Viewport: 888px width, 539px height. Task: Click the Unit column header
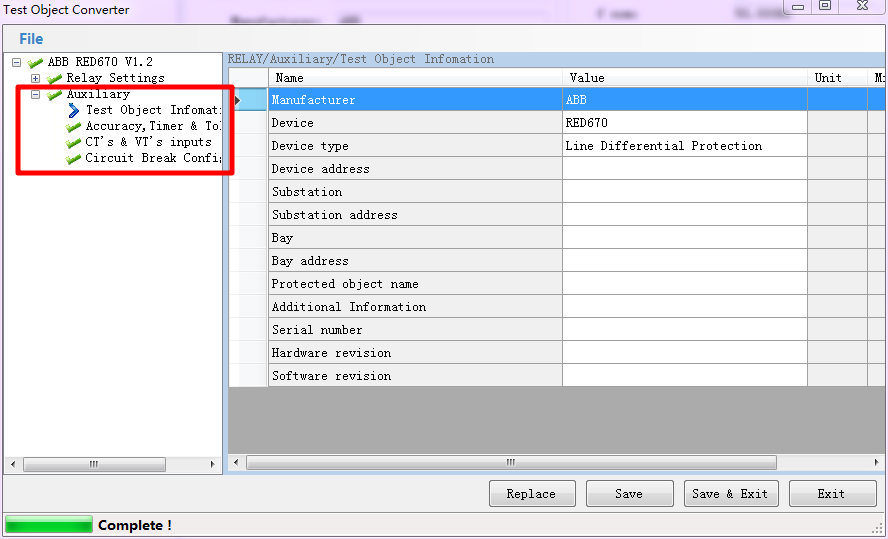coord(837,78)
